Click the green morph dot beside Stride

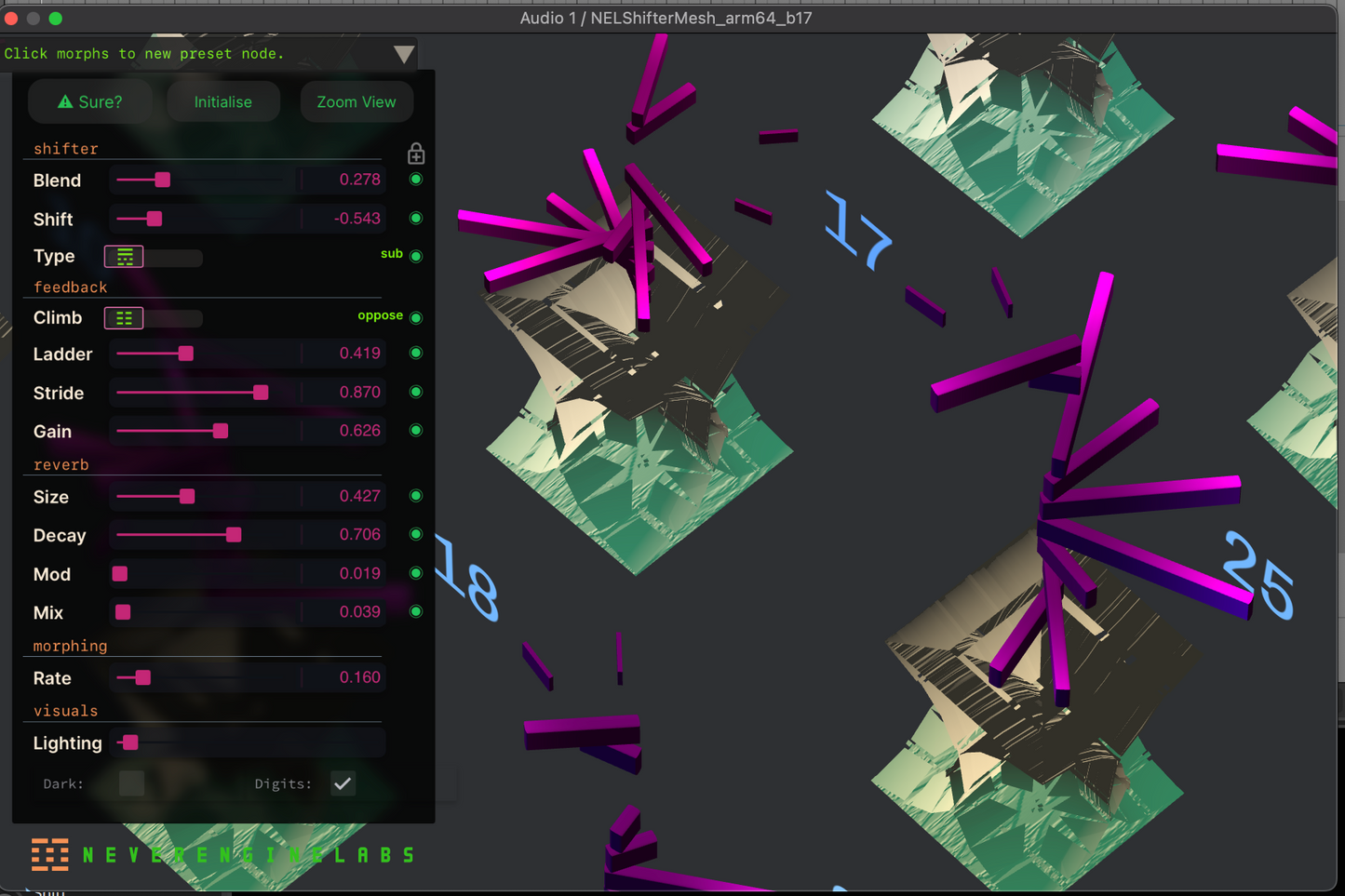[x=416, y=393]
